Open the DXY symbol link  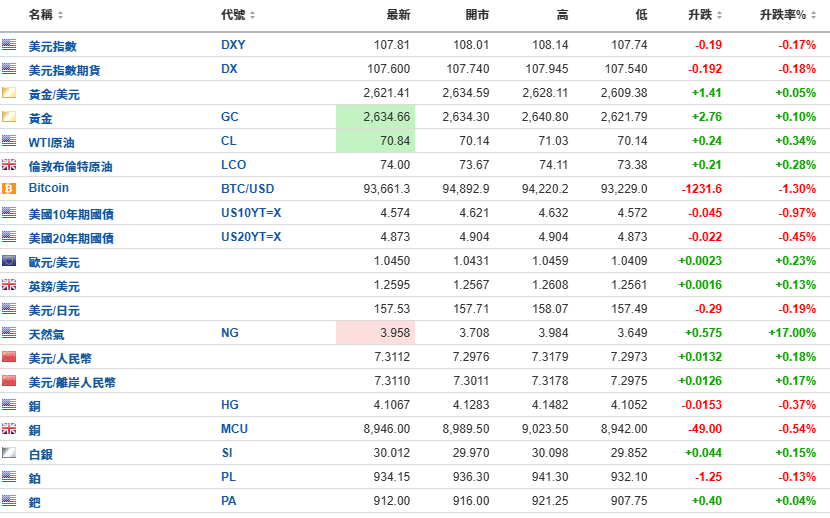pos(233,45)
